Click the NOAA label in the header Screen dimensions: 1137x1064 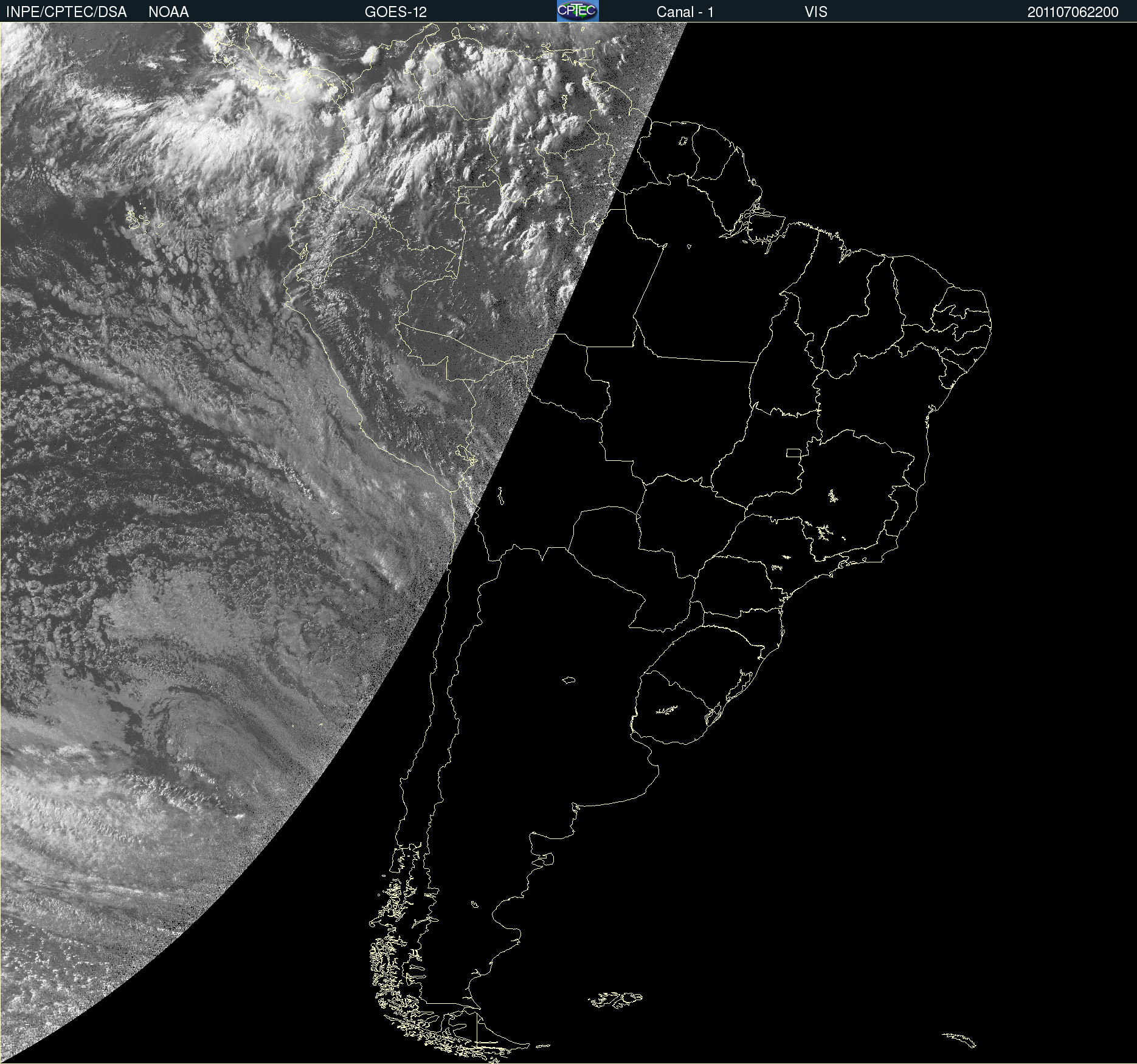(168, 12)
